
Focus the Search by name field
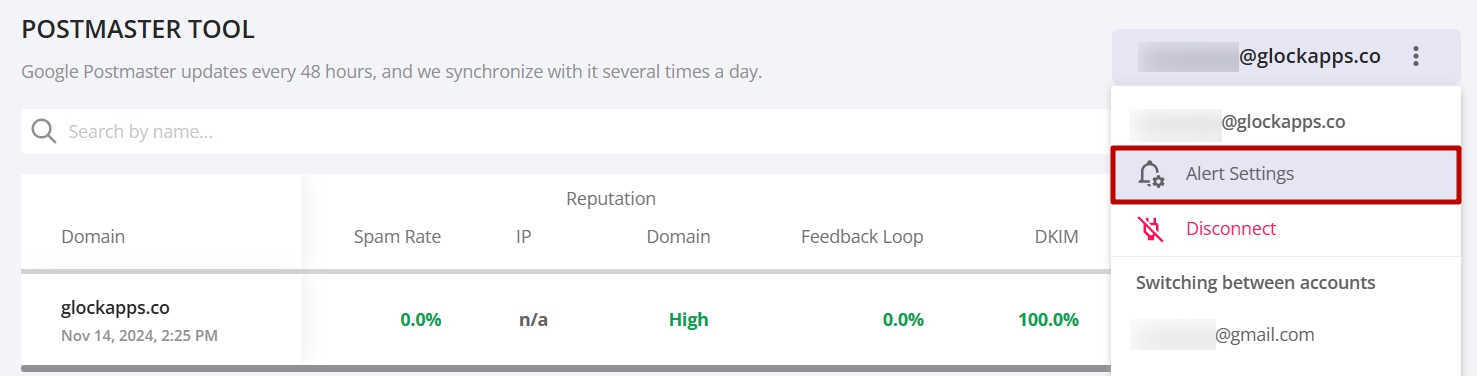pyautogui.click(x=565, y=132)
